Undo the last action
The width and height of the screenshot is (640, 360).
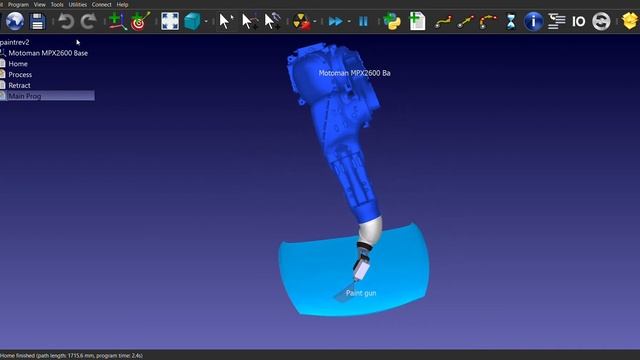click(x=65, y=21)
